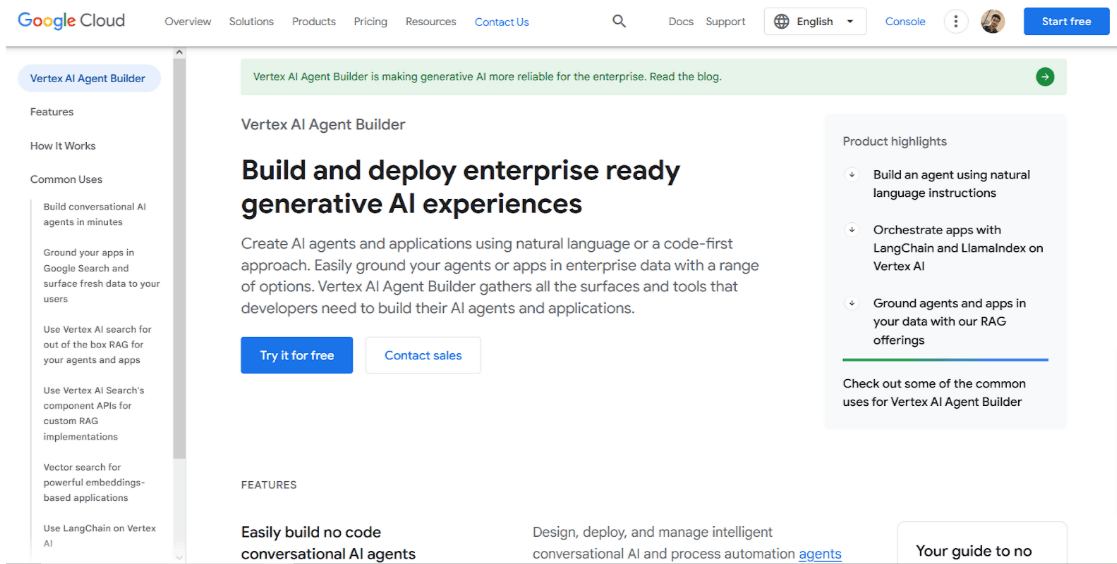Click the Contact Us link
Viewport: 1117px width, 564px height.
pyautogui.click(x=502, y=22)
